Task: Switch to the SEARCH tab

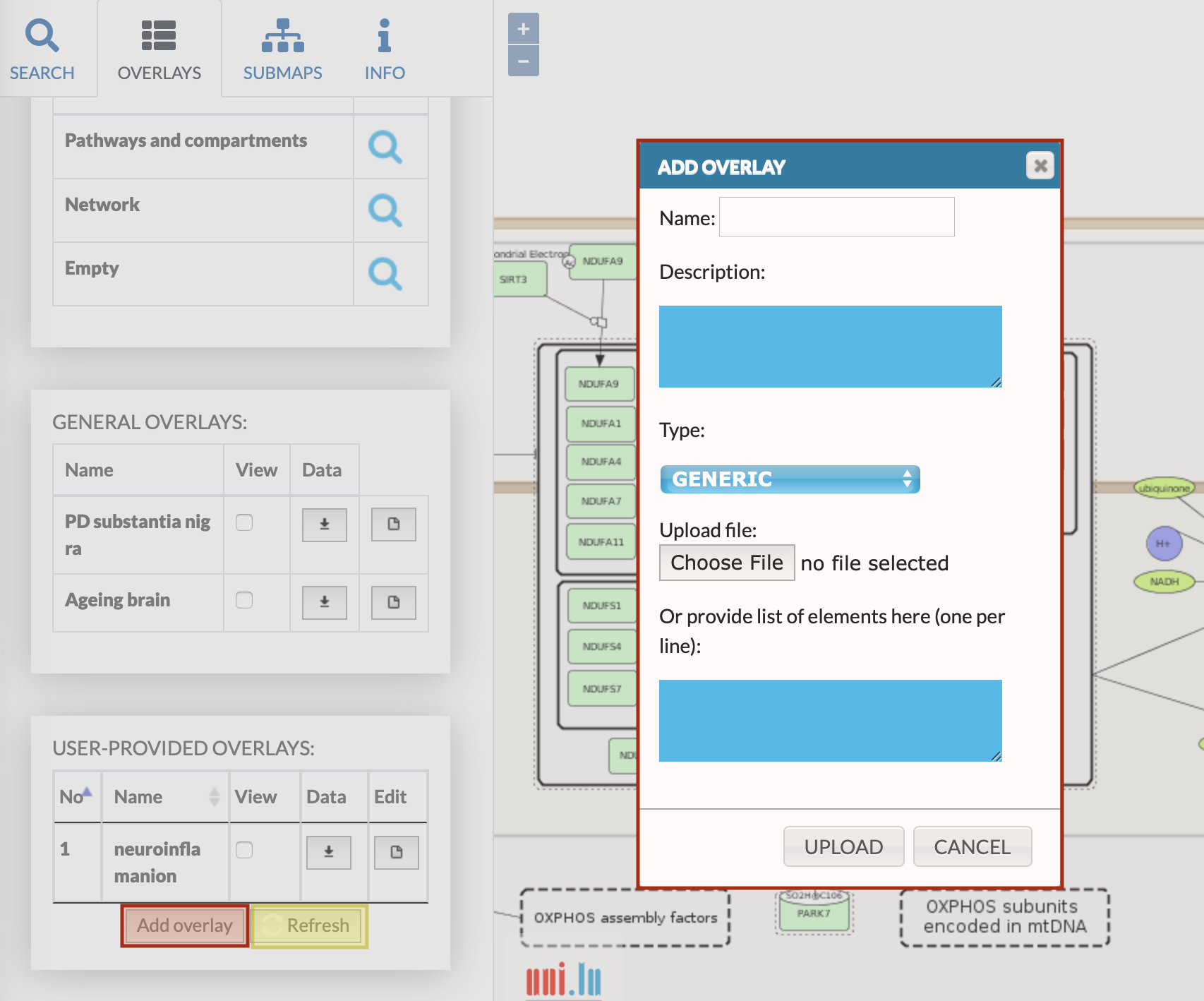Action: tap(42, 49)
